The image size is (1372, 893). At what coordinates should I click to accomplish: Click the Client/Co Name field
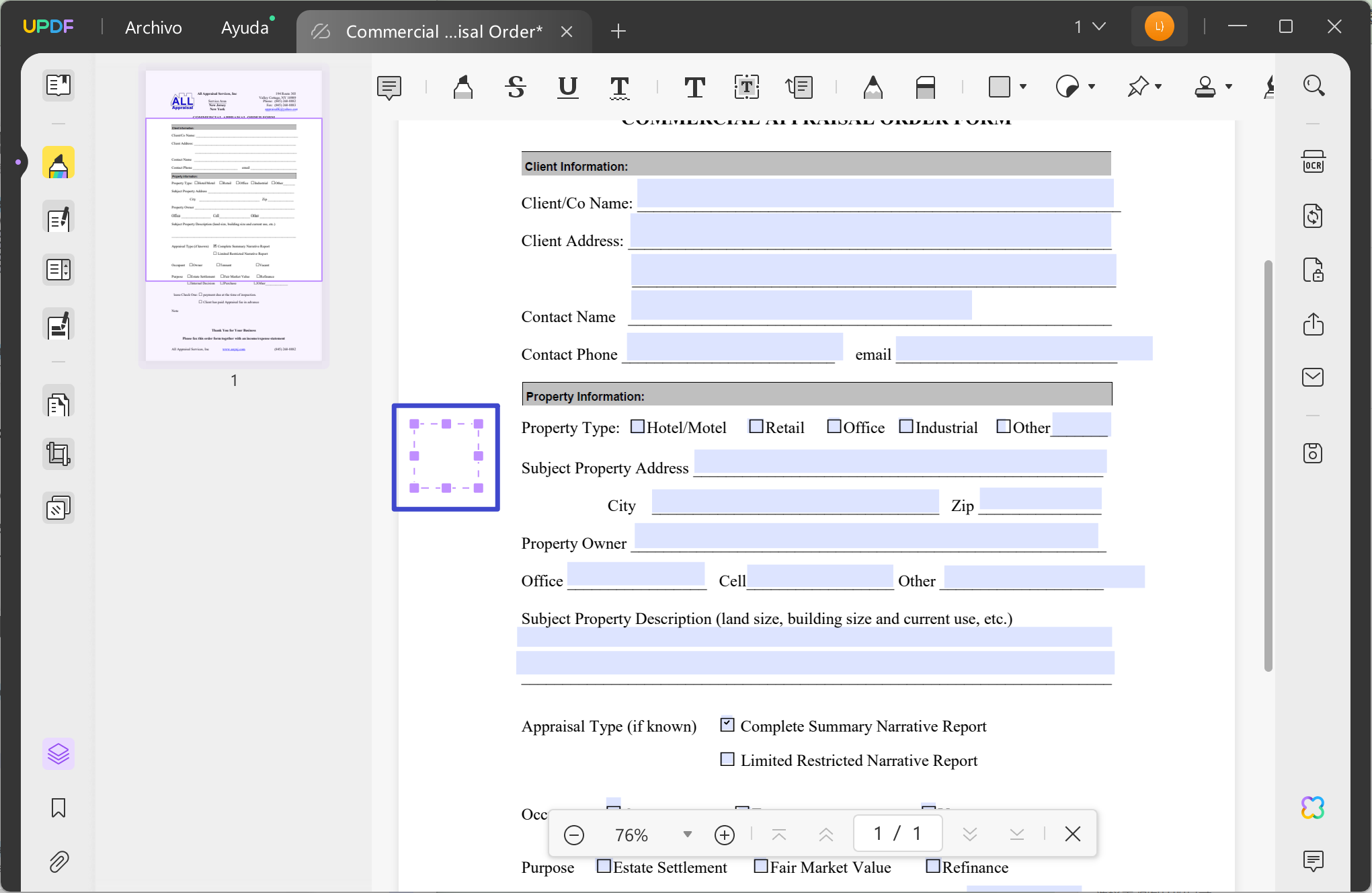point(875,193)
